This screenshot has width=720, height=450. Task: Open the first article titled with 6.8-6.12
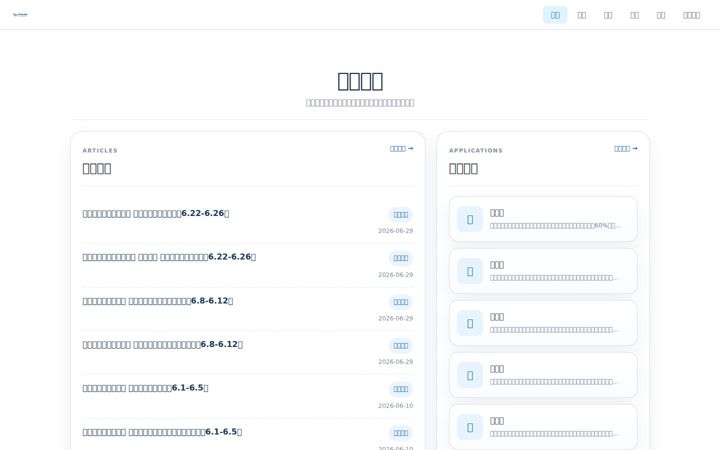tap(158, 301)
